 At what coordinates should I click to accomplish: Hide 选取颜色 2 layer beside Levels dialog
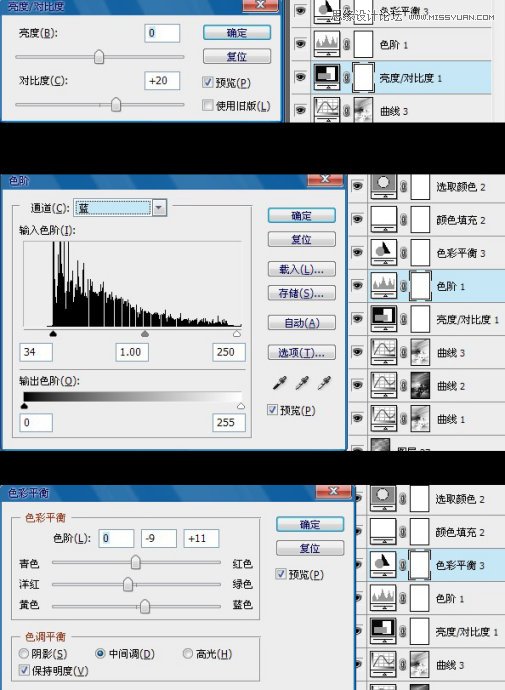click(x=357, y=186)
